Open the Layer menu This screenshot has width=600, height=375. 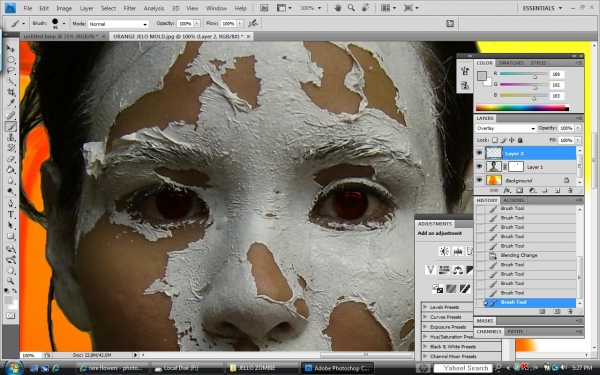pos(86,8)
